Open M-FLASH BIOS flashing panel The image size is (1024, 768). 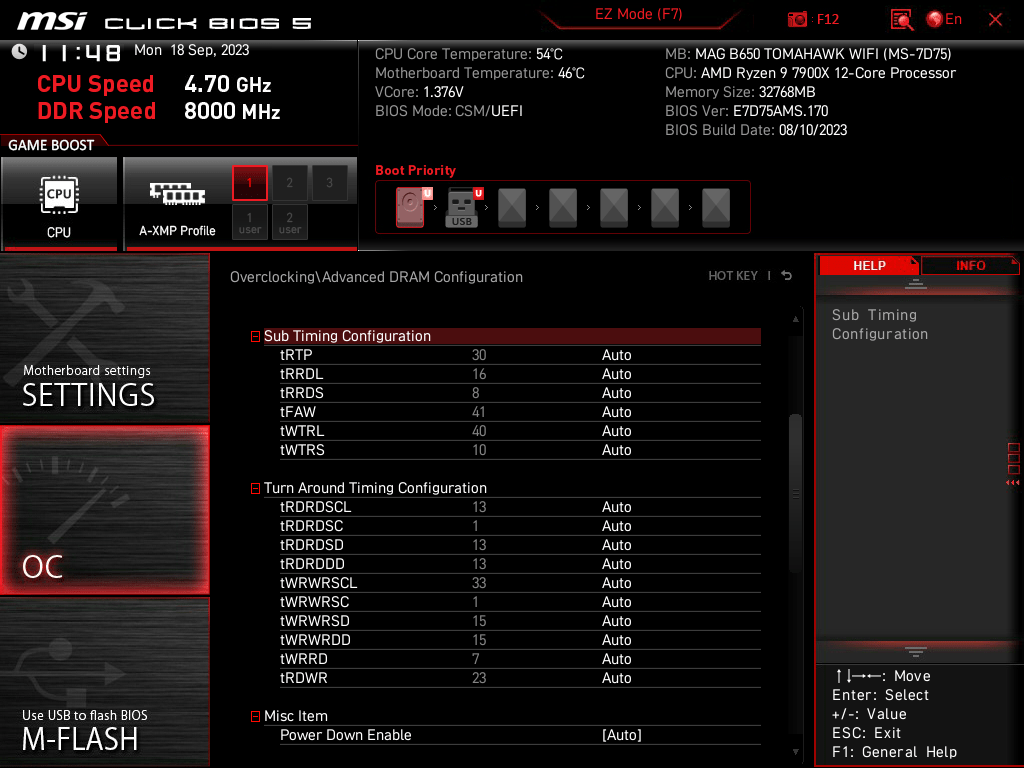[104, 682]
